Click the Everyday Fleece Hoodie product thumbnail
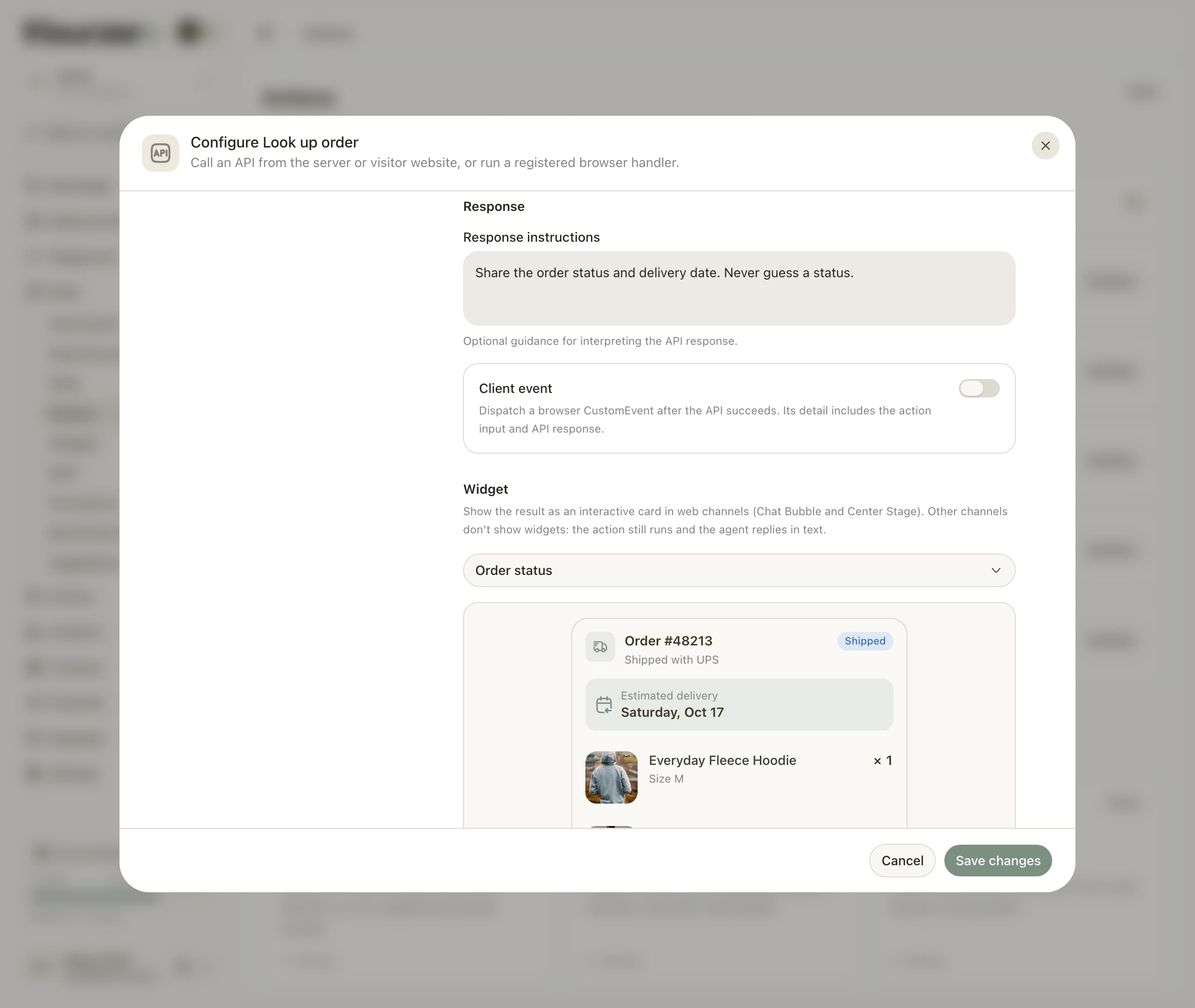The height and width of the screenshot is (1008, 1195). click(611, 777)
